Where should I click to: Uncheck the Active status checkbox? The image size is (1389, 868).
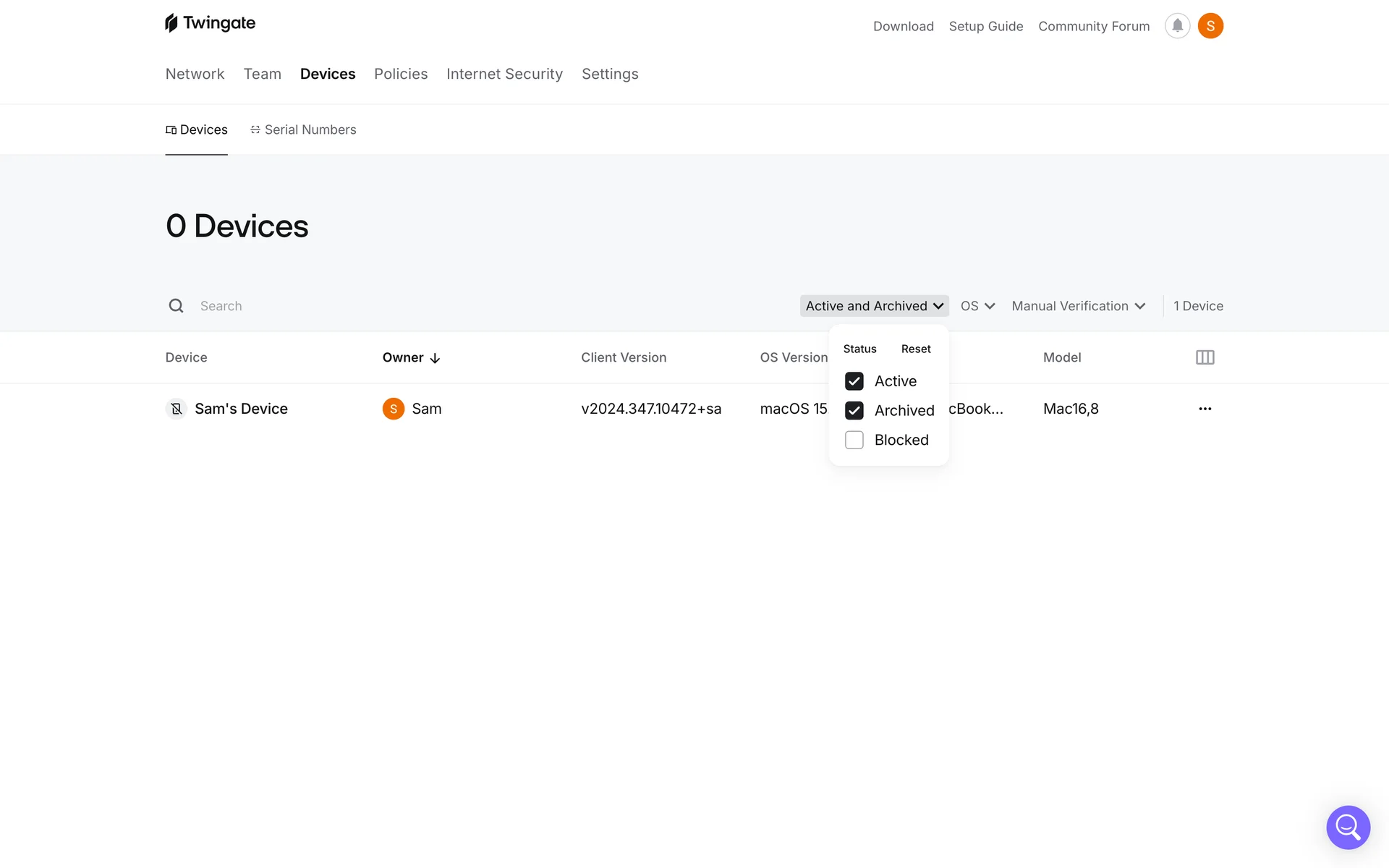click(854, 381)
